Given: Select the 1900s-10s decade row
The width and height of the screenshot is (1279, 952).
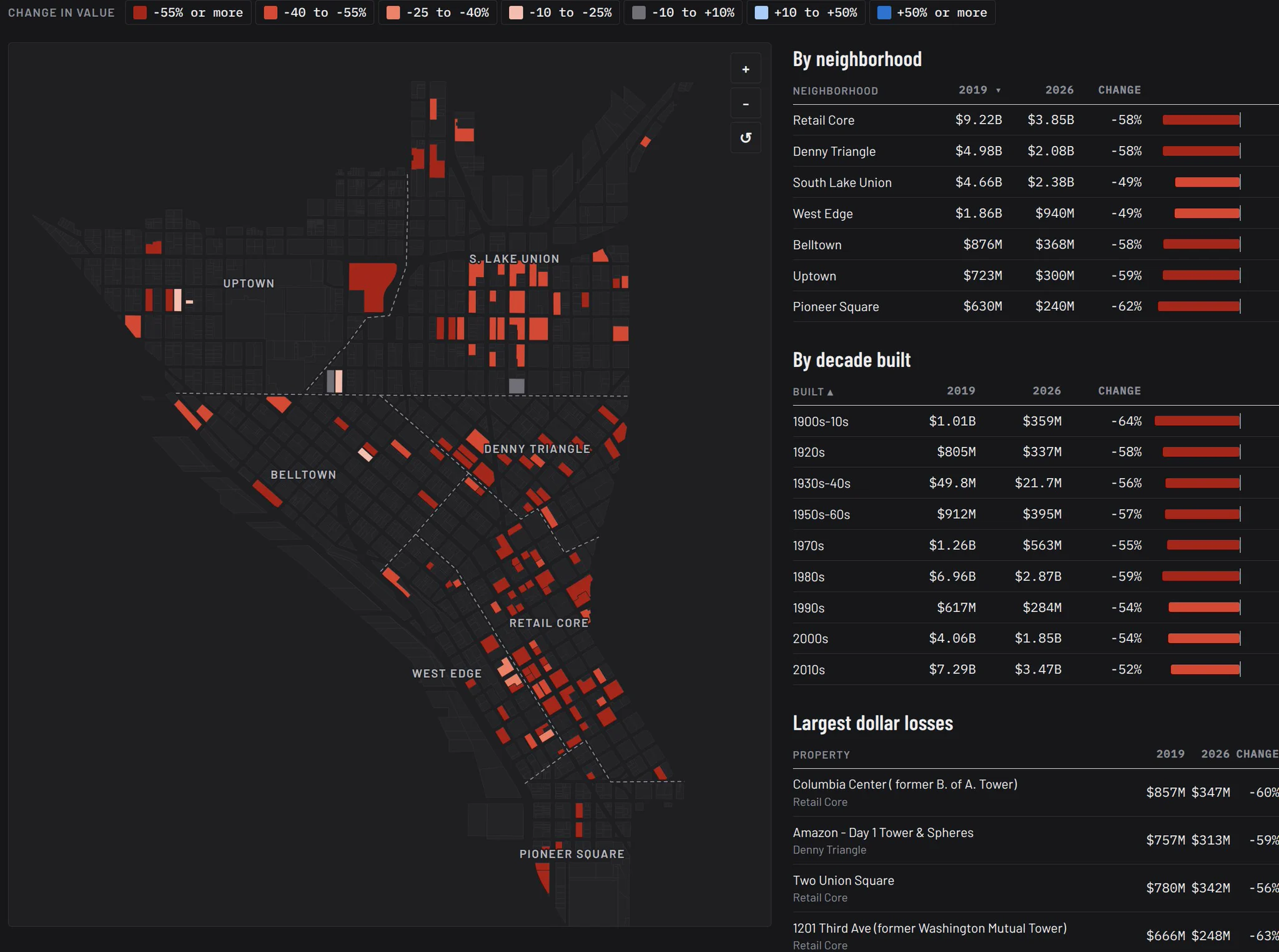Looking at the screenshot, I should [x=1035, y=421].
